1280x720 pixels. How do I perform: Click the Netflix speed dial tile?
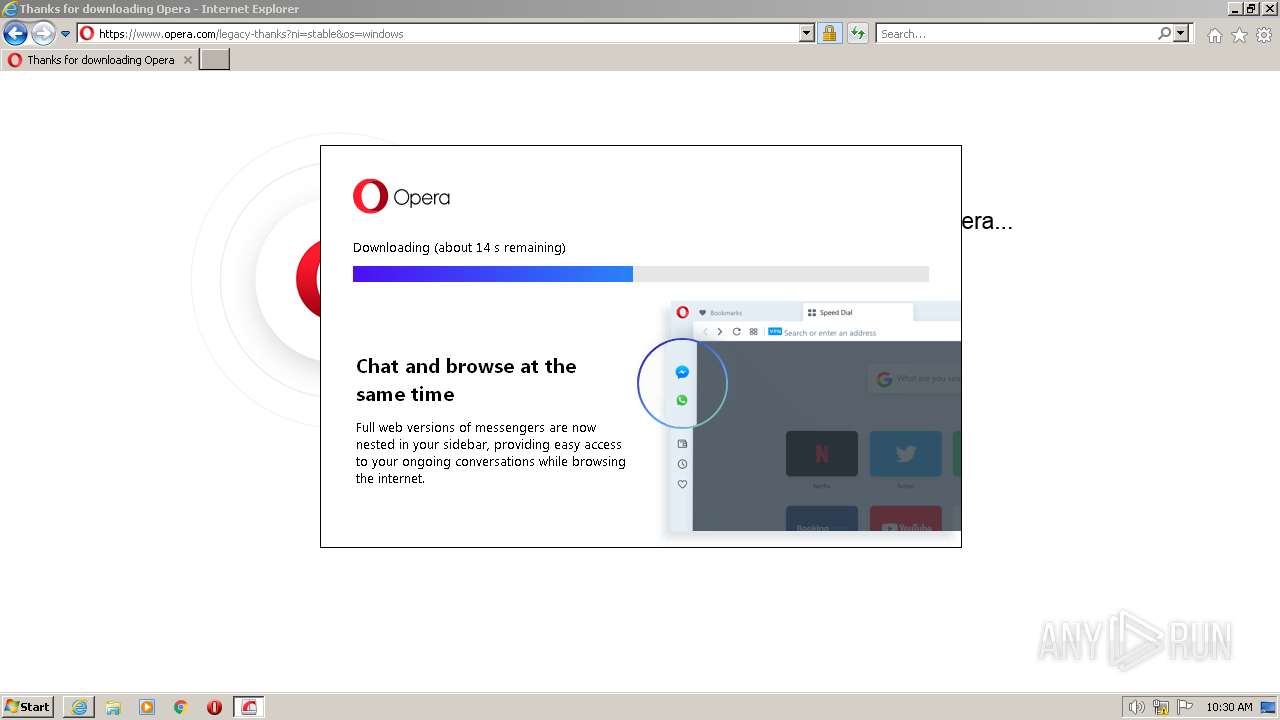822,453
